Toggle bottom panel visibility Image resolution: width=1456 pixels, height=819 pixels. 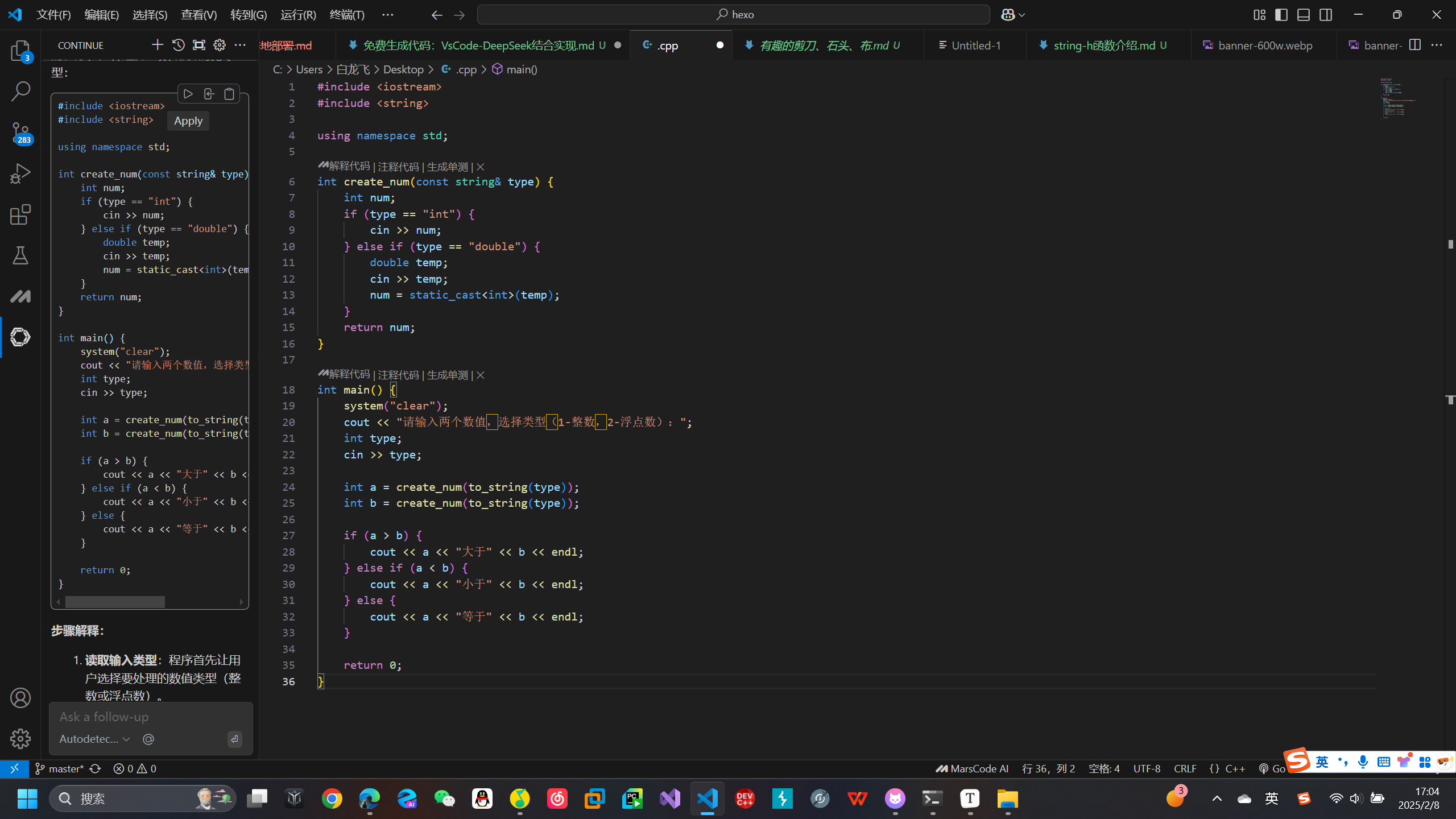pyautogui.click(x=1304, y=15)
